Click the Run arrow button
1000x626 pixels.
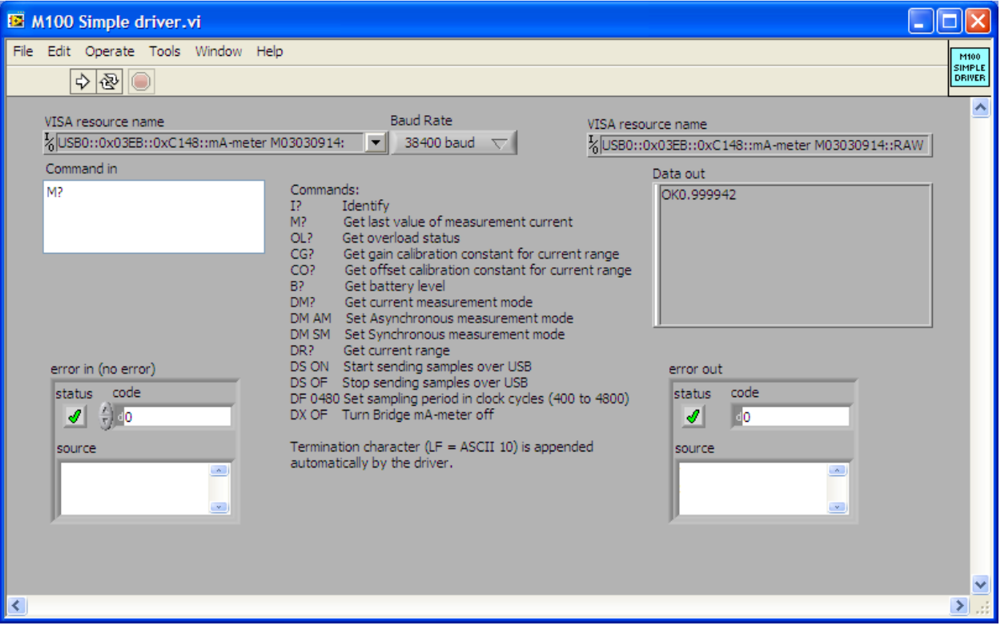point(83,81)
